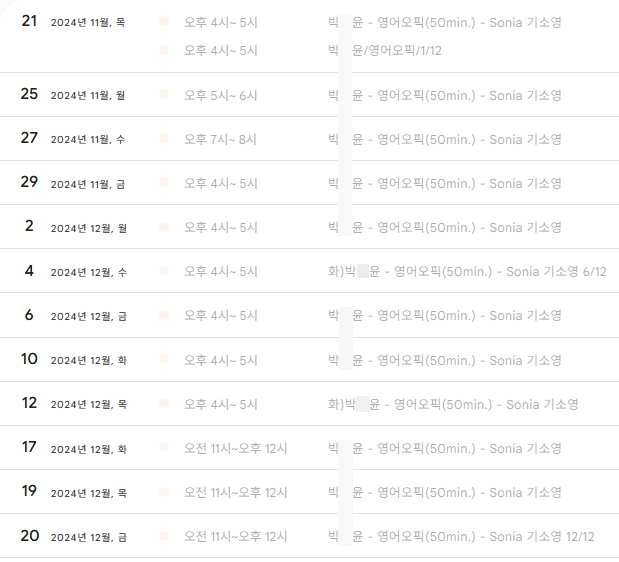Screen dimensions: 619x562
Task: Open the 오전 11시~오후 12시 event on December 17
Action: tap(236, 449)
